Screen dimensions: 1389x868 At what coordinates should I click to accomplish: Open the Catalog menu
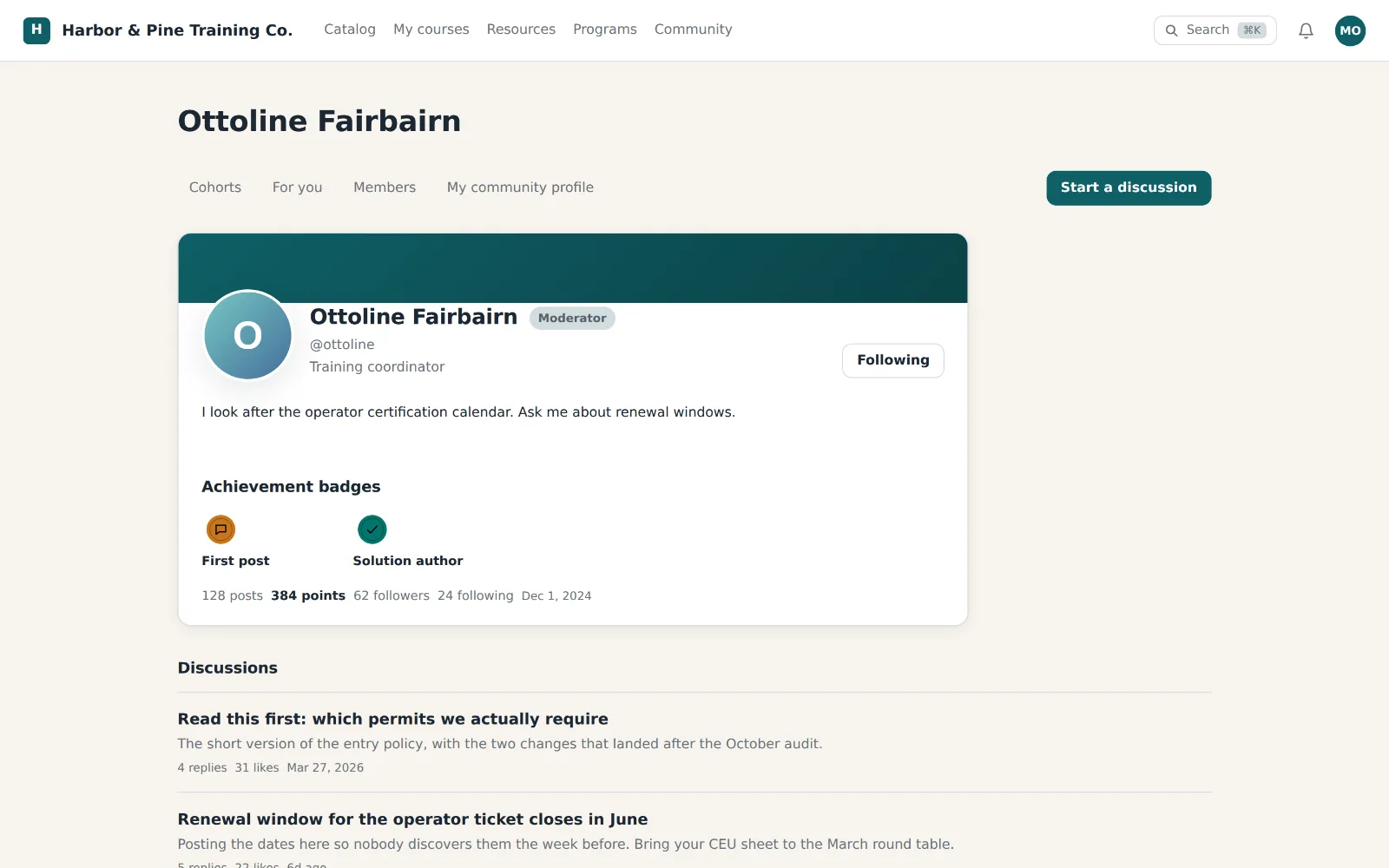tap(350, 30)
